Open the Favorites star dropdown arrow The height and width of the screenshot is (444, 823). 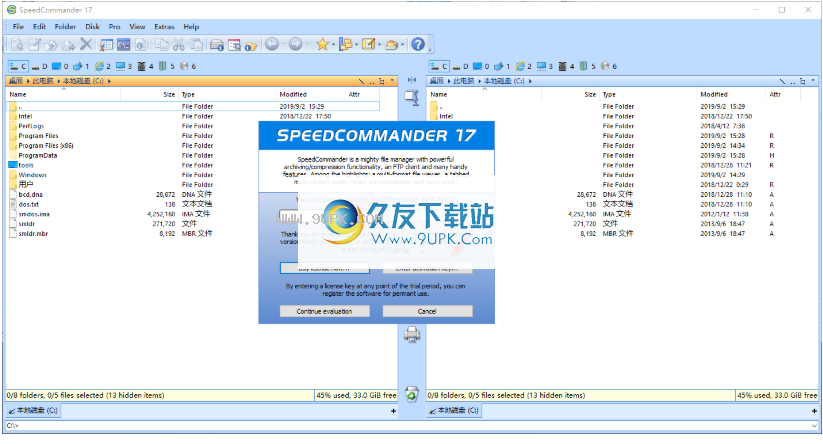pos(333,45)
